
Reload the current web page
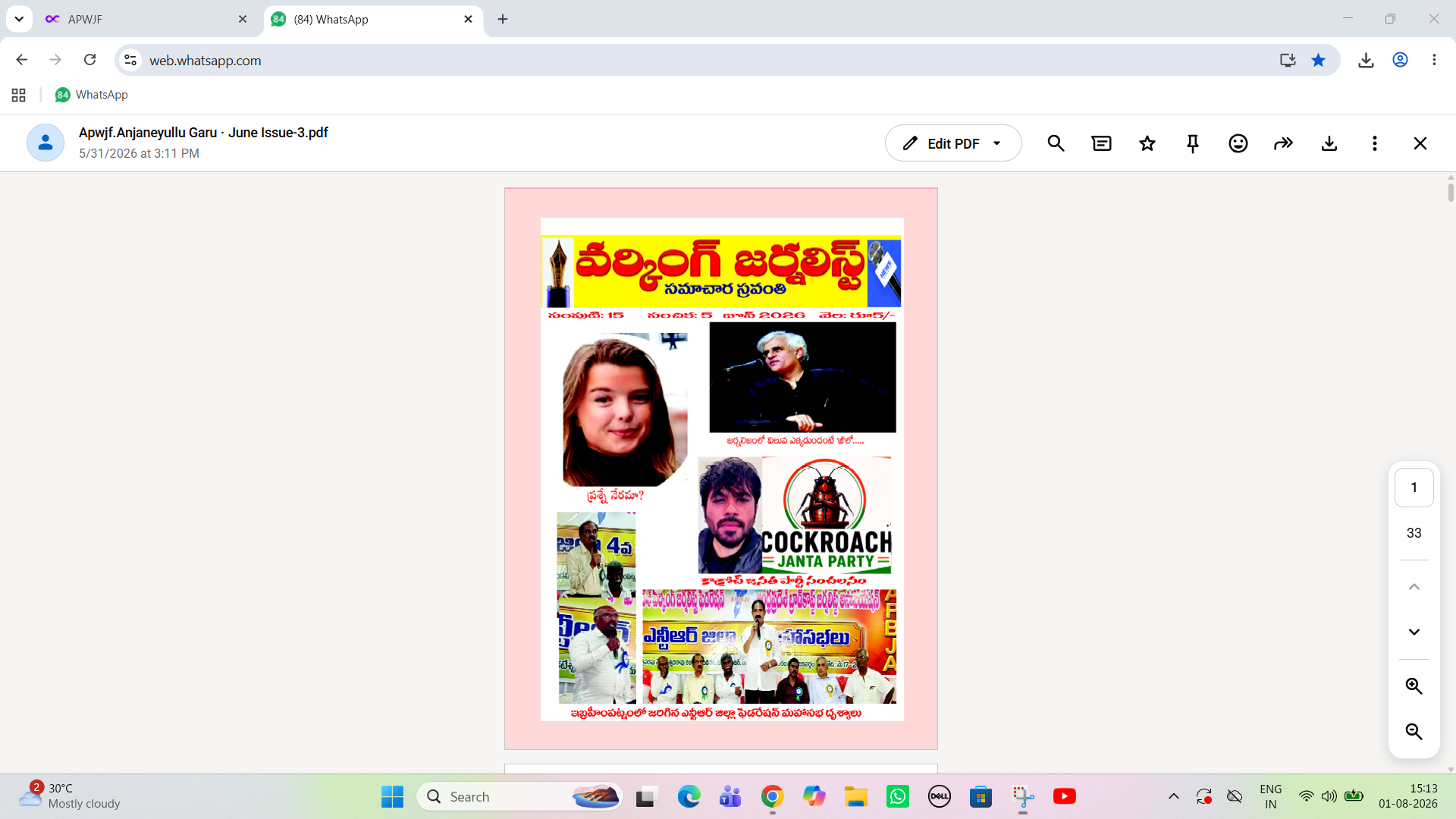pyautogui.click(x=89, y=60)
